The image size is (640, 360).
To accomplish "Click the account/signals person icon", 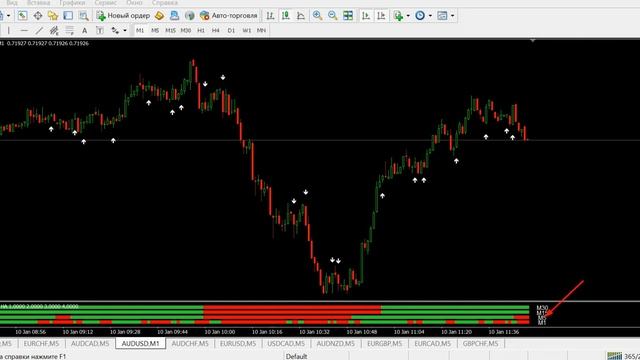I will point(174,16).
